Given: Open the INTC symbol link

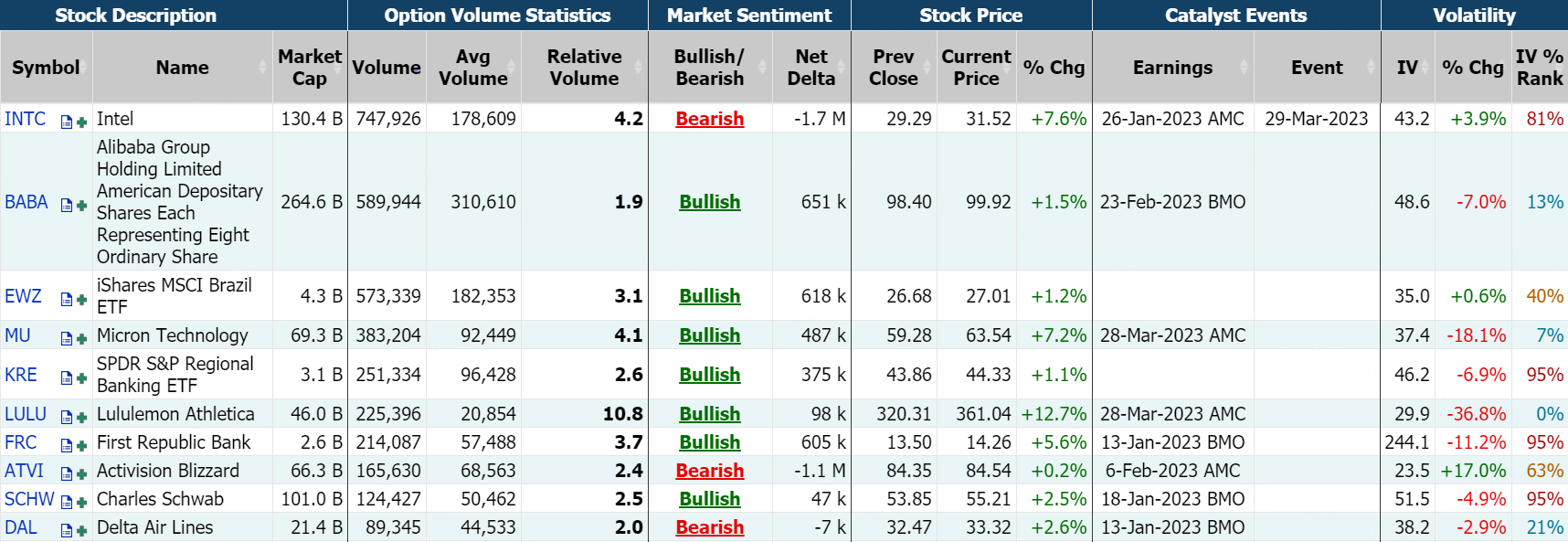Looking at the screenshot, I should 25,119.
